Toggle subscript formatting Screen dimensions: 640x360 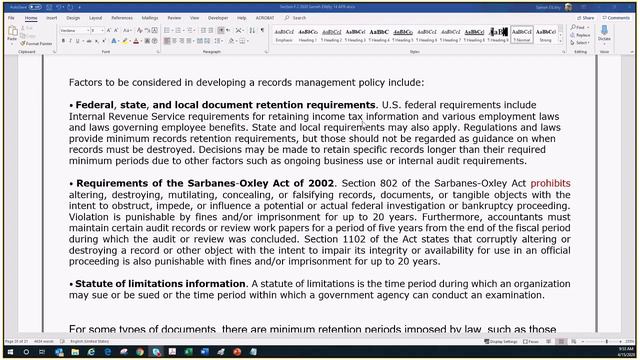pyautogui.click(x=97, y=41)
